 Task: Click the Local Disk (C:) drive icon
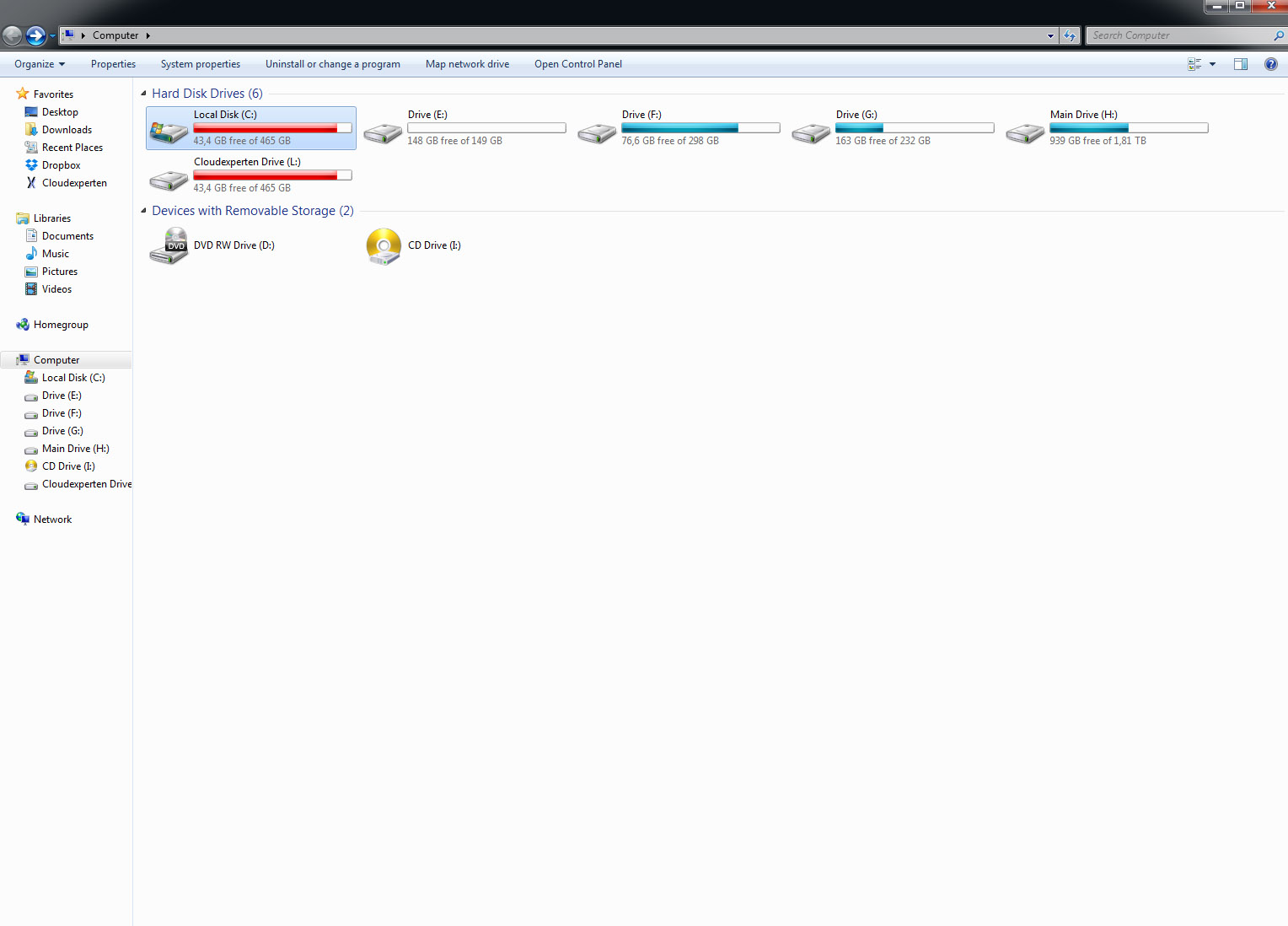(169, 131)
